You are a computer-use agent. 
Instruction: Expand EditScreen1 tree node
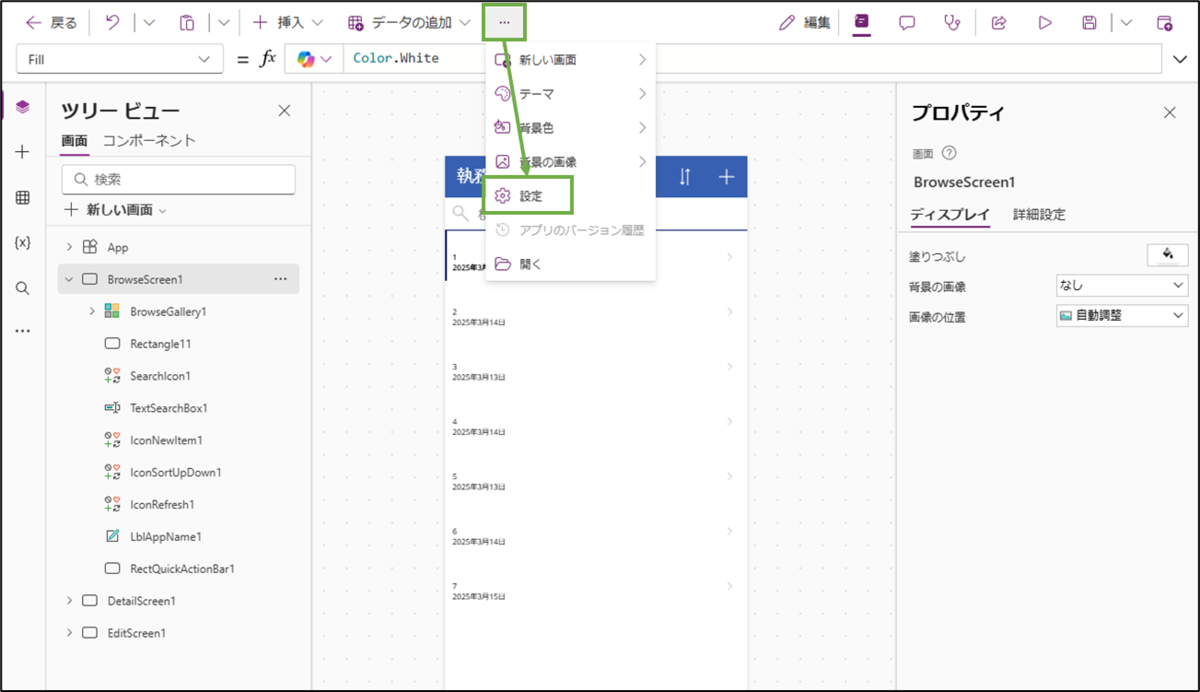pyautogui.click(x=69, y=632)
